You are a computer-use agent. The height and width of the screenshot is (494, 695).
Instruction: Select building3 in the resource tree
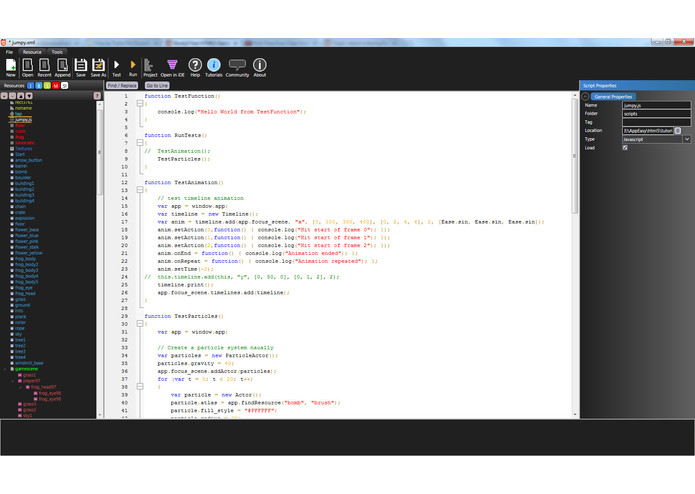point(24,195)
